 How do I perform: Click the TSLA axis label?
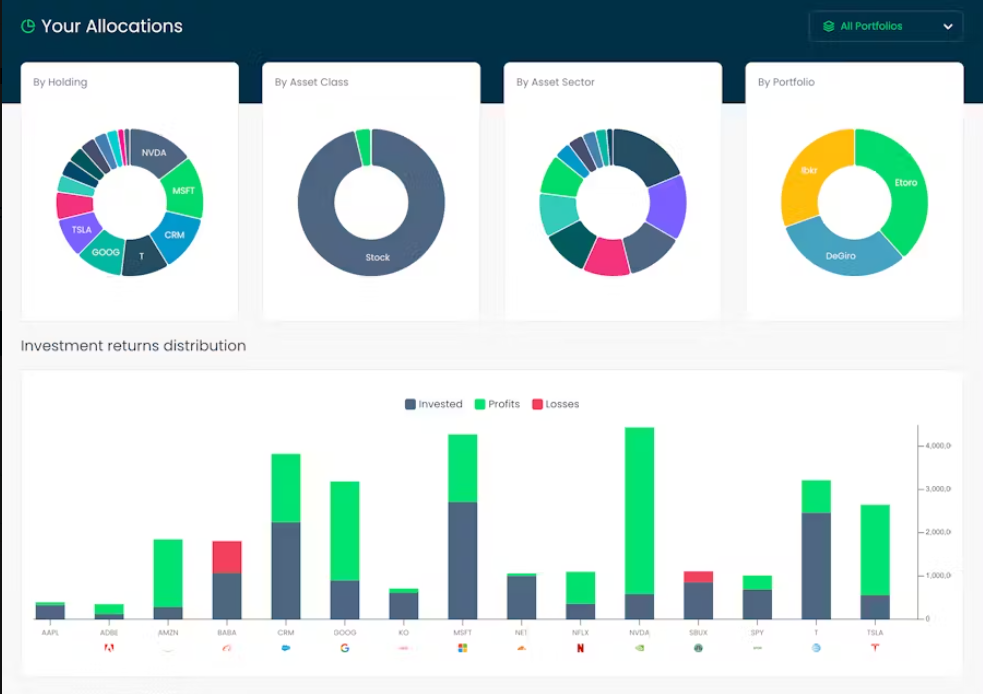coord(875,633)
